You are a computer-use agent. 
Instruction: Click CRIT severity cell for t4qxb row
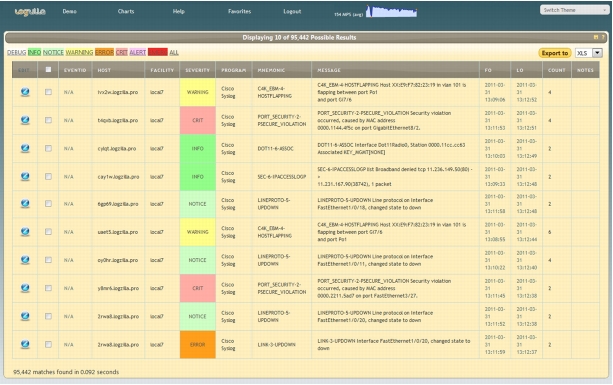[197, 120]
